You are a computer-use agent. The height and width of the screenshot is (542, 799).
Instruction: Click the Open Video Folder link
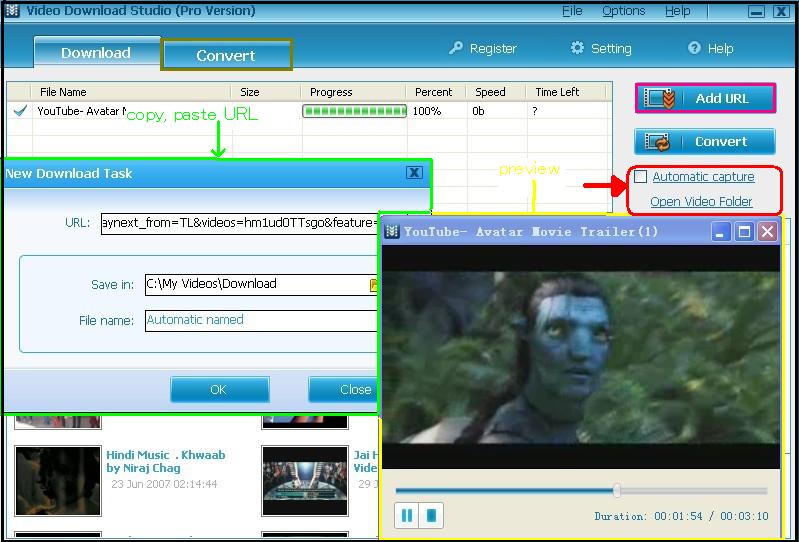point(701,202)
